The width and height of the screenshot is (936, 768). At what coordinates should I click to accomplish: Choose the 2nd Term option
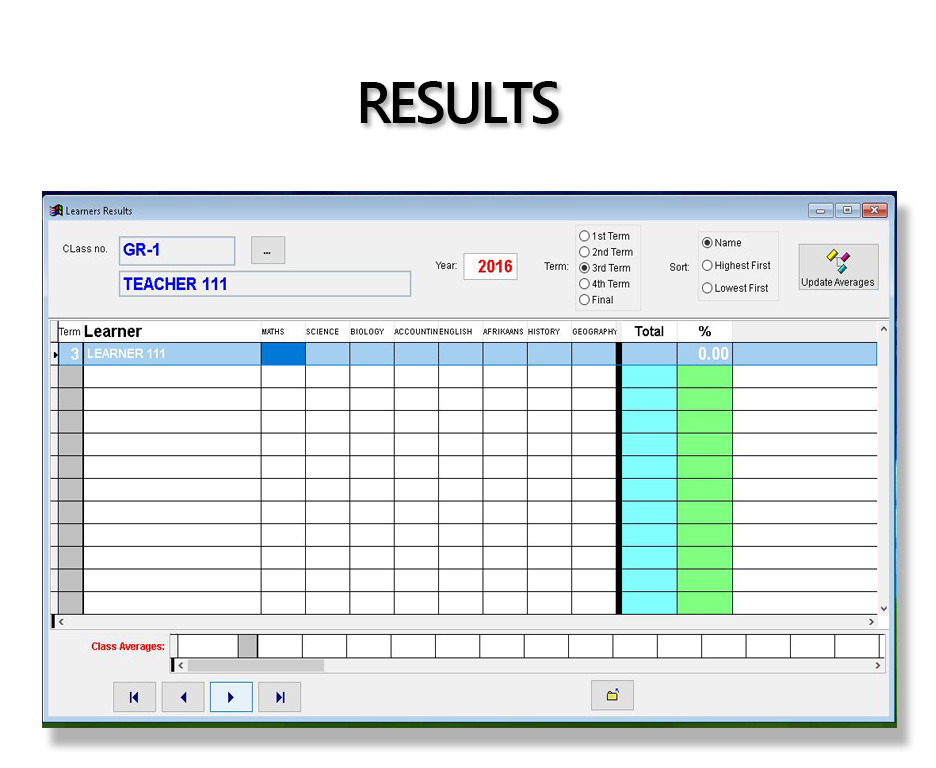[585, 252]
